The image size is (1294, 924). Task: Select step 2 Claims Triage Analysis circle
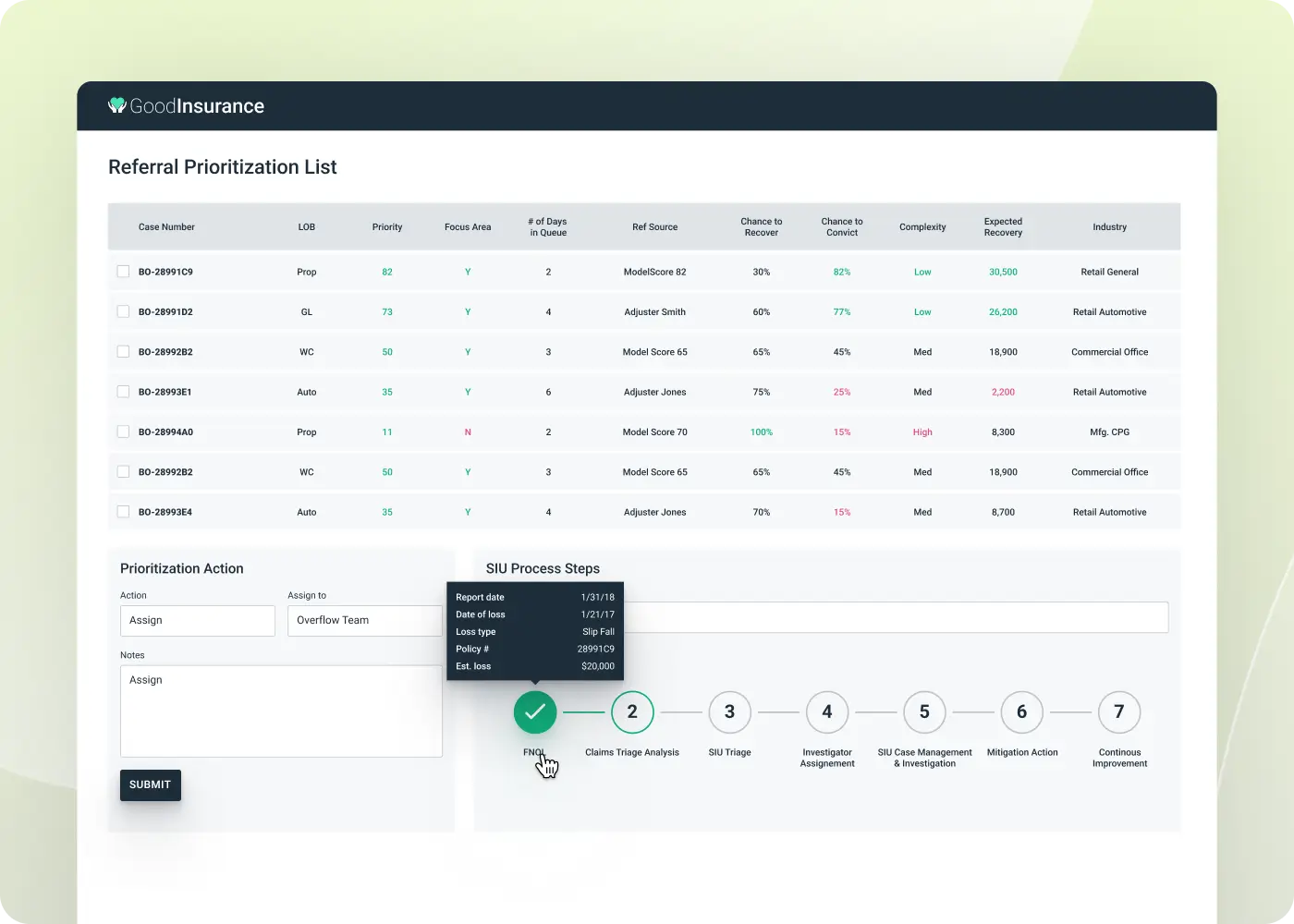[632, 711]
